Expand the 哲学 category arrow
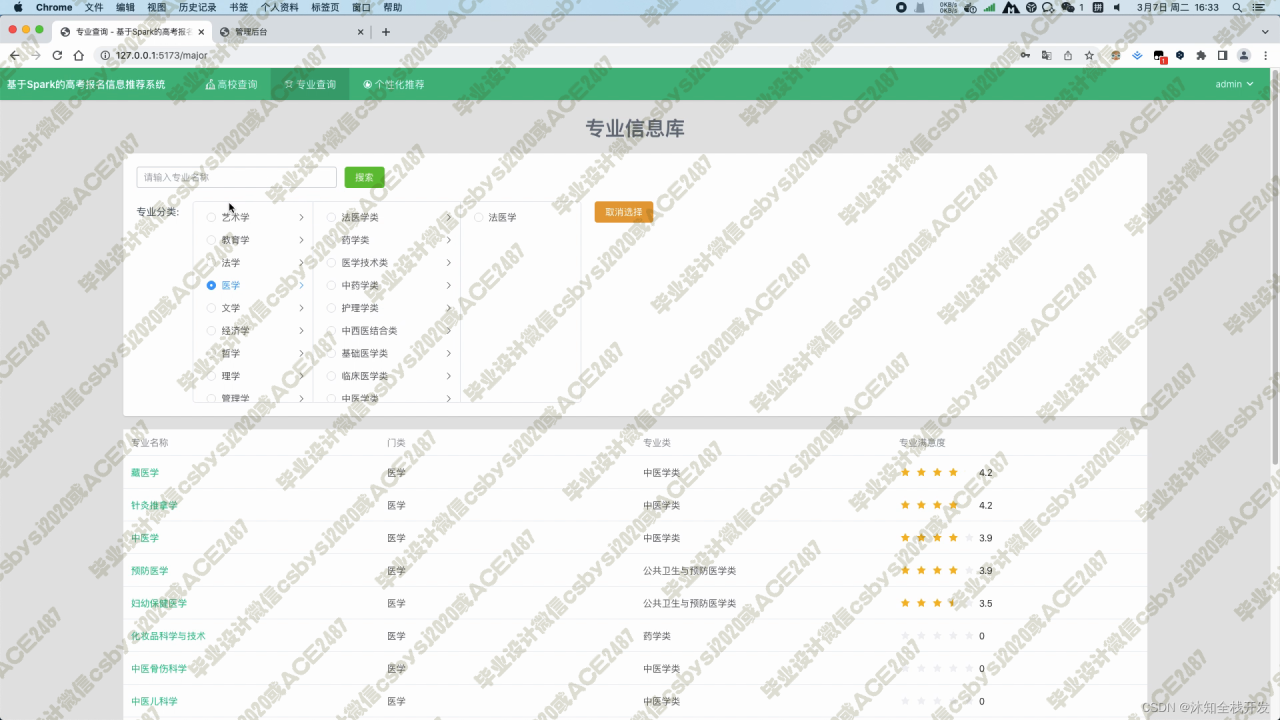Image resolution: width=1280 pixels, height=720 pixels. point(301,353)
